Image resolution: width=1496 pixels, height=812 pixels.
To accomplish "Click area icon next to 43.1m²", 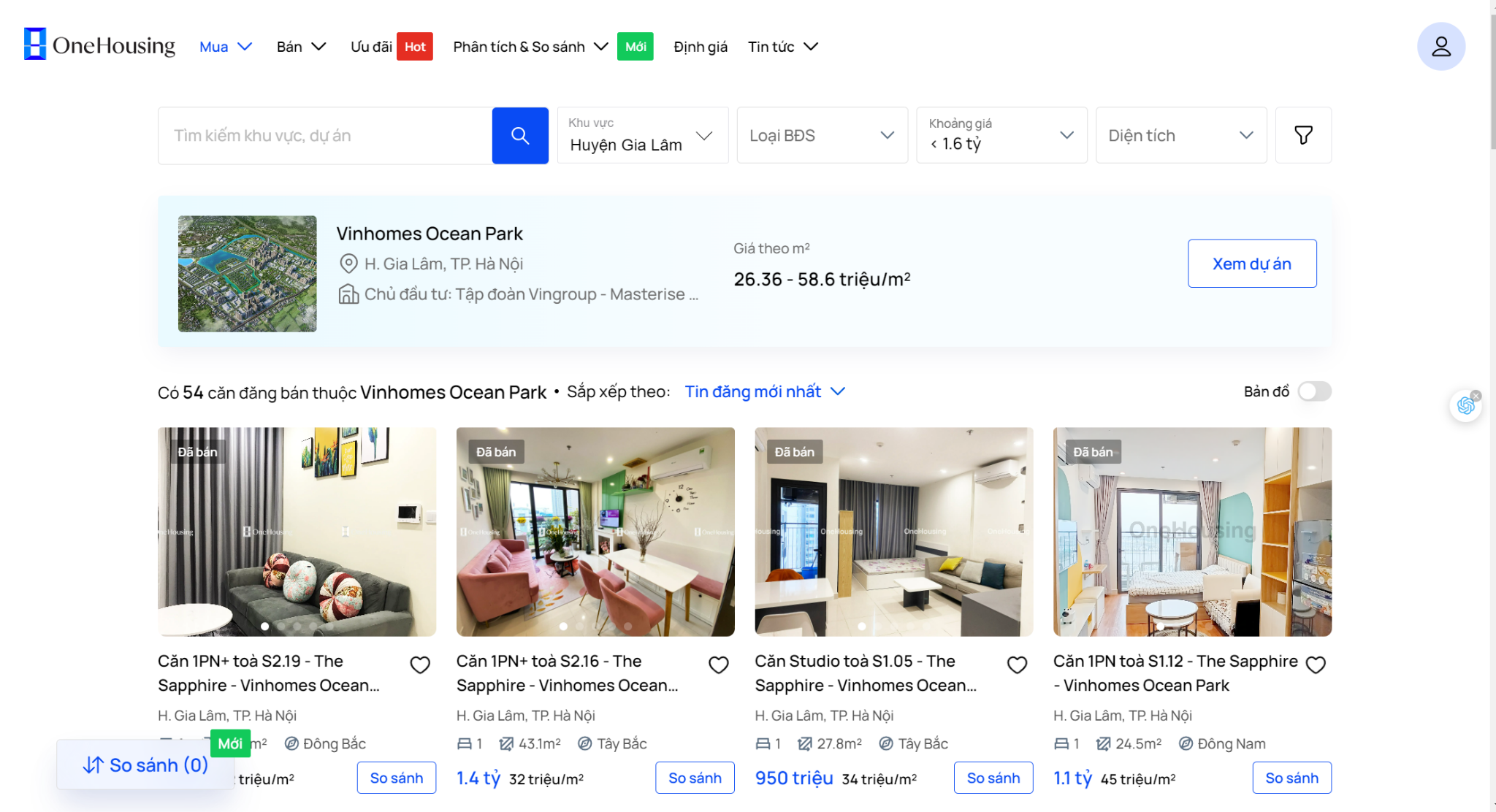I will click(506, 744).
